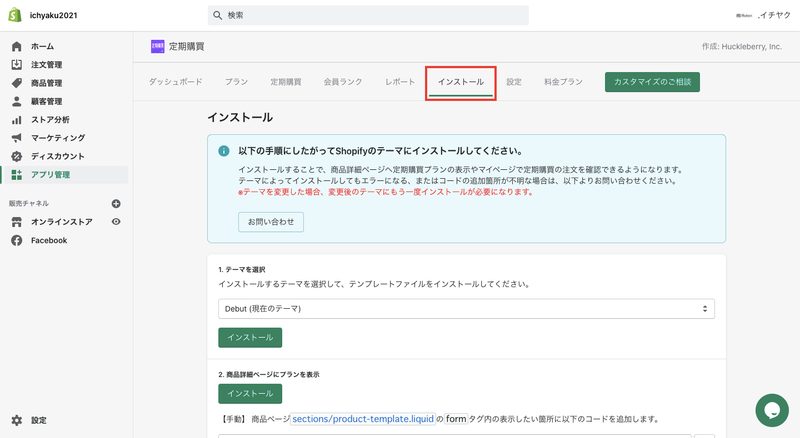Image resolution: width=800 pixels, height=438 pixels.
Task: Click the 注文管理 orders inbox icon
Action: pos(17,64)
